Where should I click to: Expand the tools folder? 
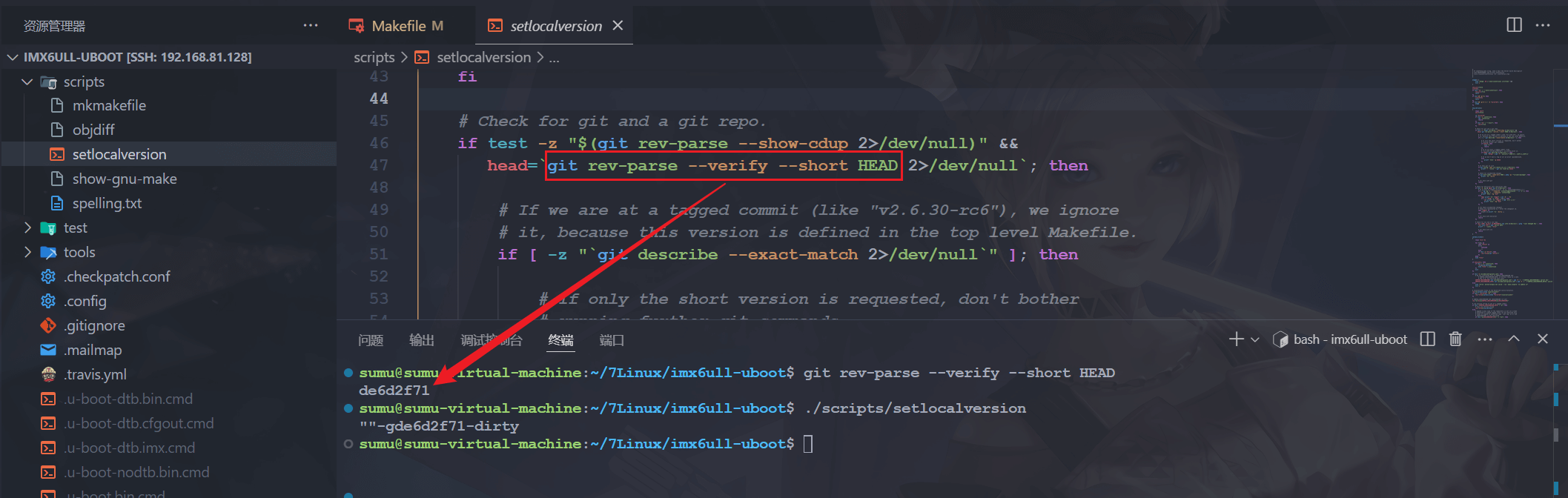(x=27, y=252)
